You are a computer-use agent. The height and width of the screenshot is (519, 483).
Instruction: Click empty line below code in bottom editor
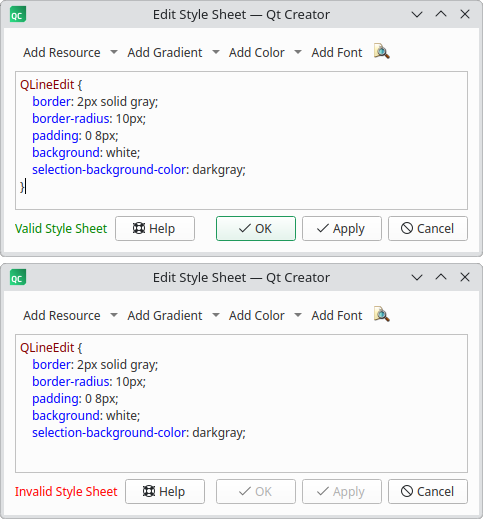(x=241, y=450)
